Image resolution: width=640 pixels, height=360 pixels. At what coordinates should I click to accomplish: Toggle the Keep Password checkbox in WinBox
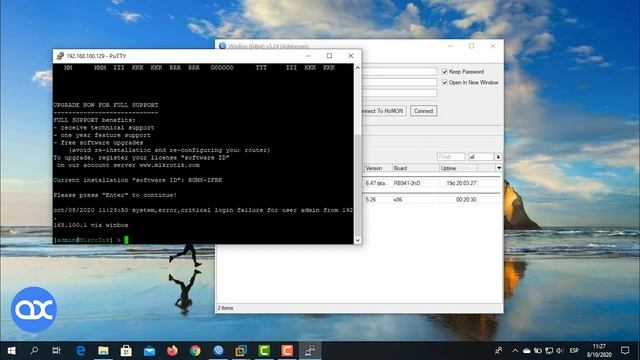pyautogui.click(x=445, y=71)
